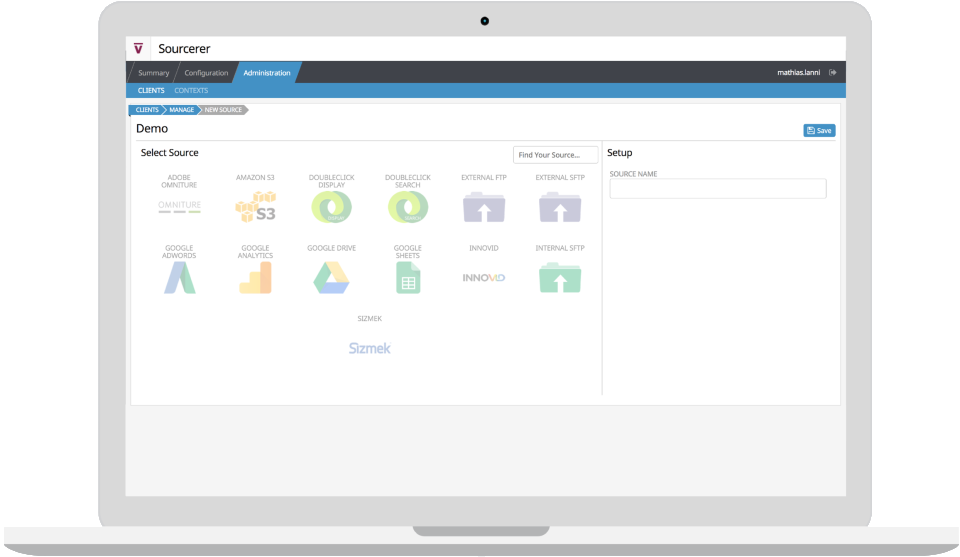Focus the Source Name input field
Viewport: 960px width, 557px height.
(x=718, y=189)
